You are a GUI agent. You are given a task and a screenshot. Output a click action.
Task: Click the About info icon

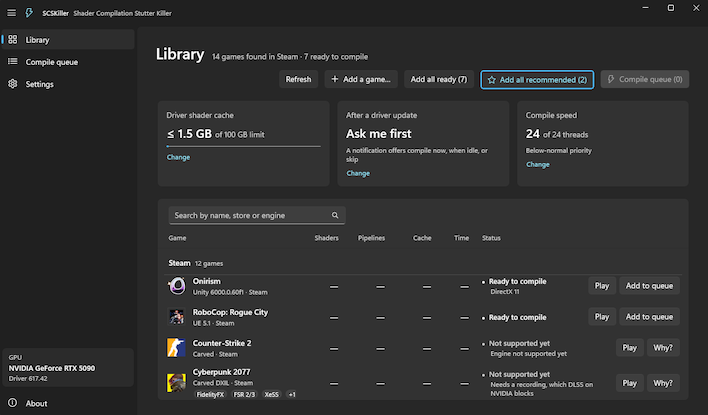pos(13,403)
